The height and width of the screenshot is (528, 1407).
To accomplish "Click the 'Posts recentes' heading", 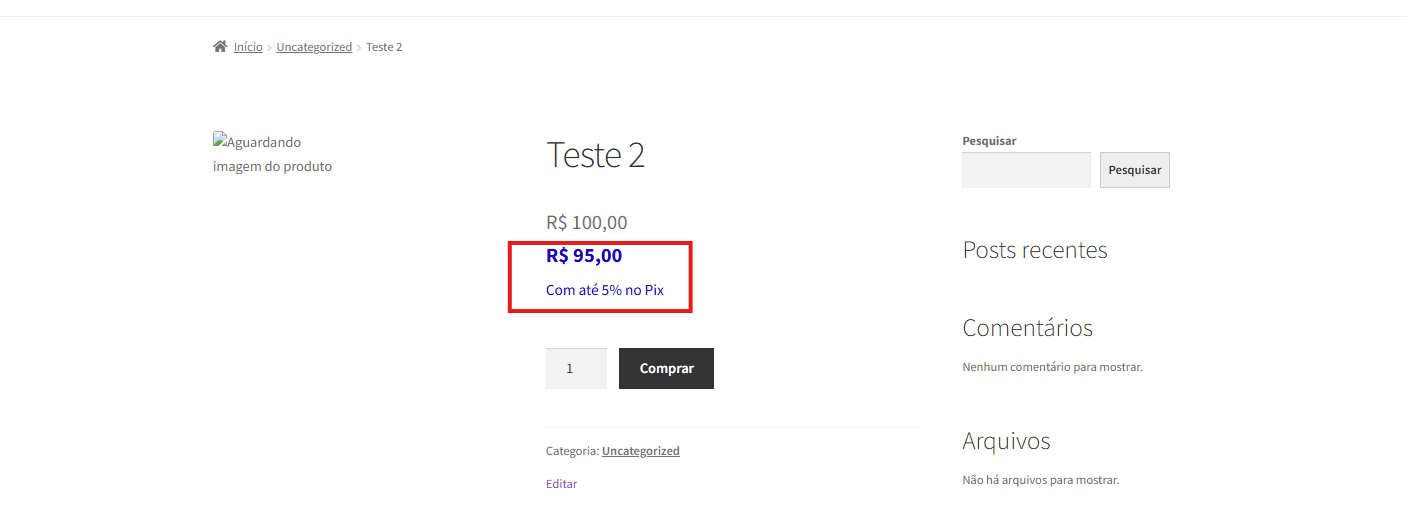I will 1035,250.
